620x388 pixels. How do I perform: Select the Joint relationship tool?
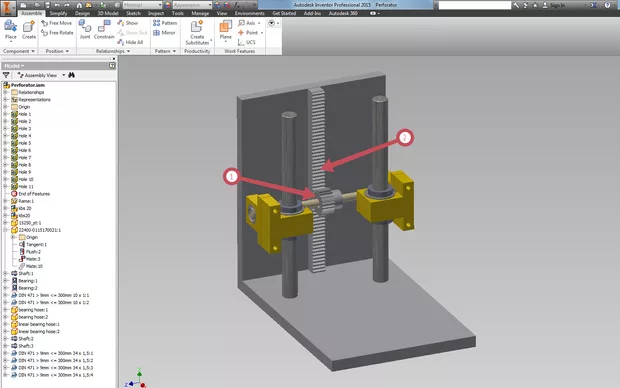tap(85, 30)
